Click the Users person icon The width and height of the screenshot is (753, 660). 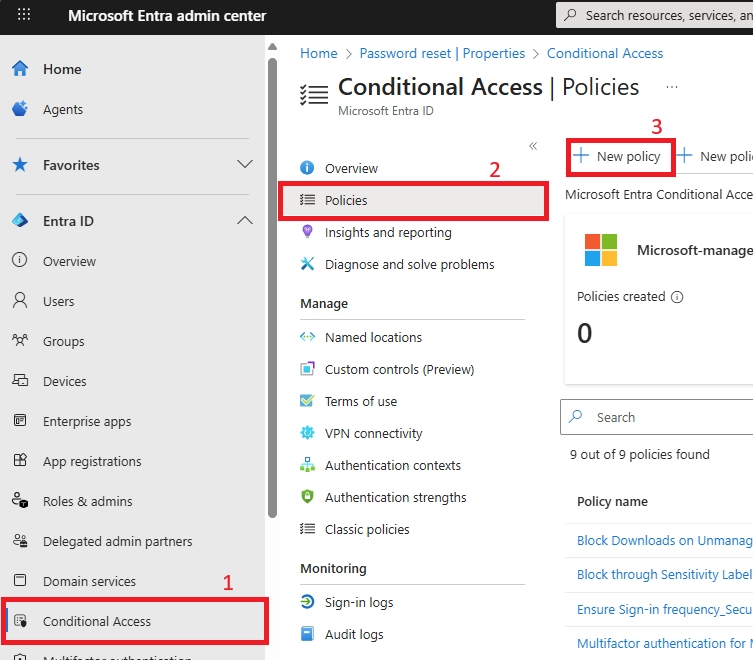20,300
